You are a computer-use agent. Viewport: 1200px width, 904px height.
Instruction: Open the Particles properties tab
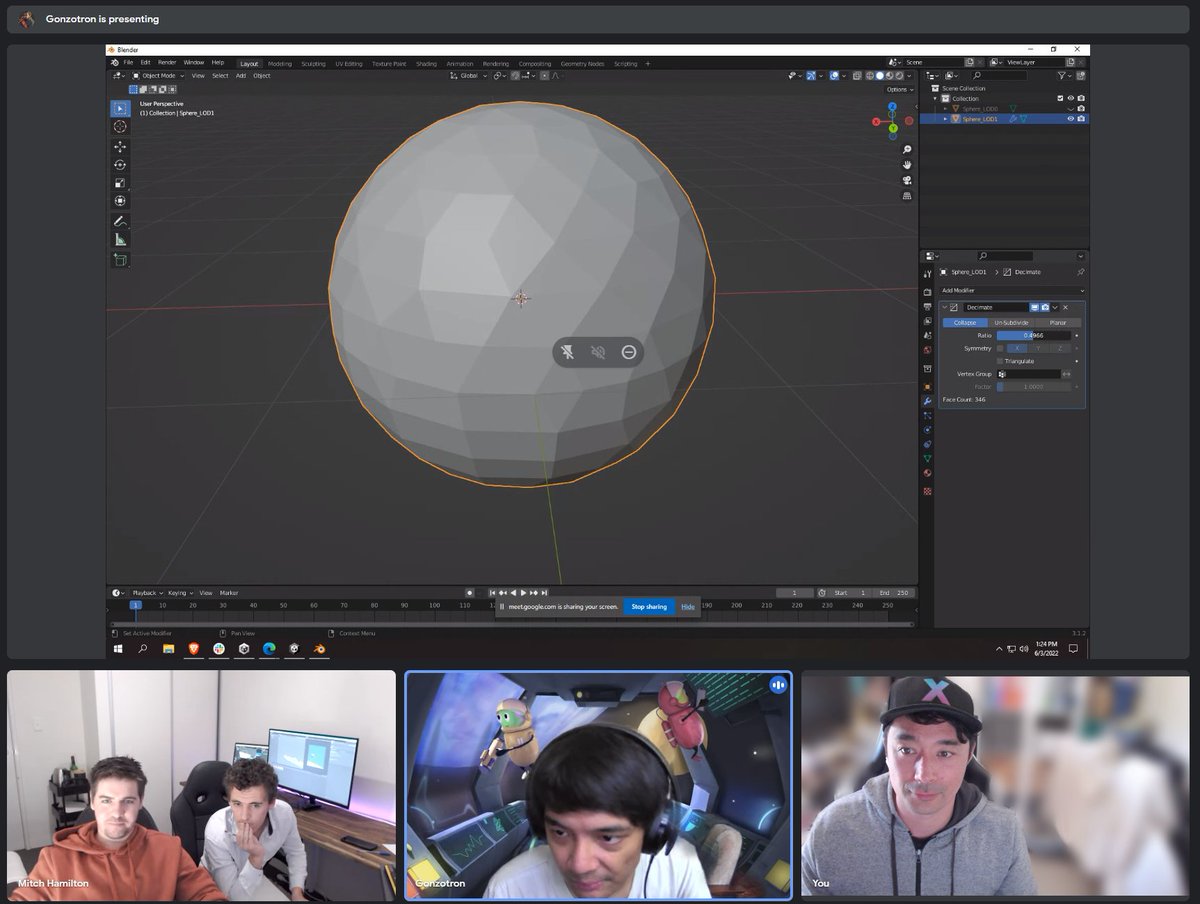coord(927,415)
